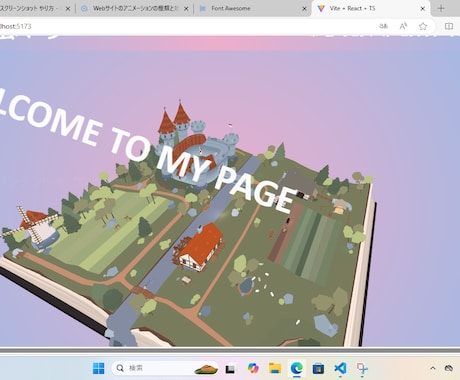The width and height of the screenshot is (460, 380).
Task: Click the translate page icon
Action: pyautogui.click(x=383, y=26)
